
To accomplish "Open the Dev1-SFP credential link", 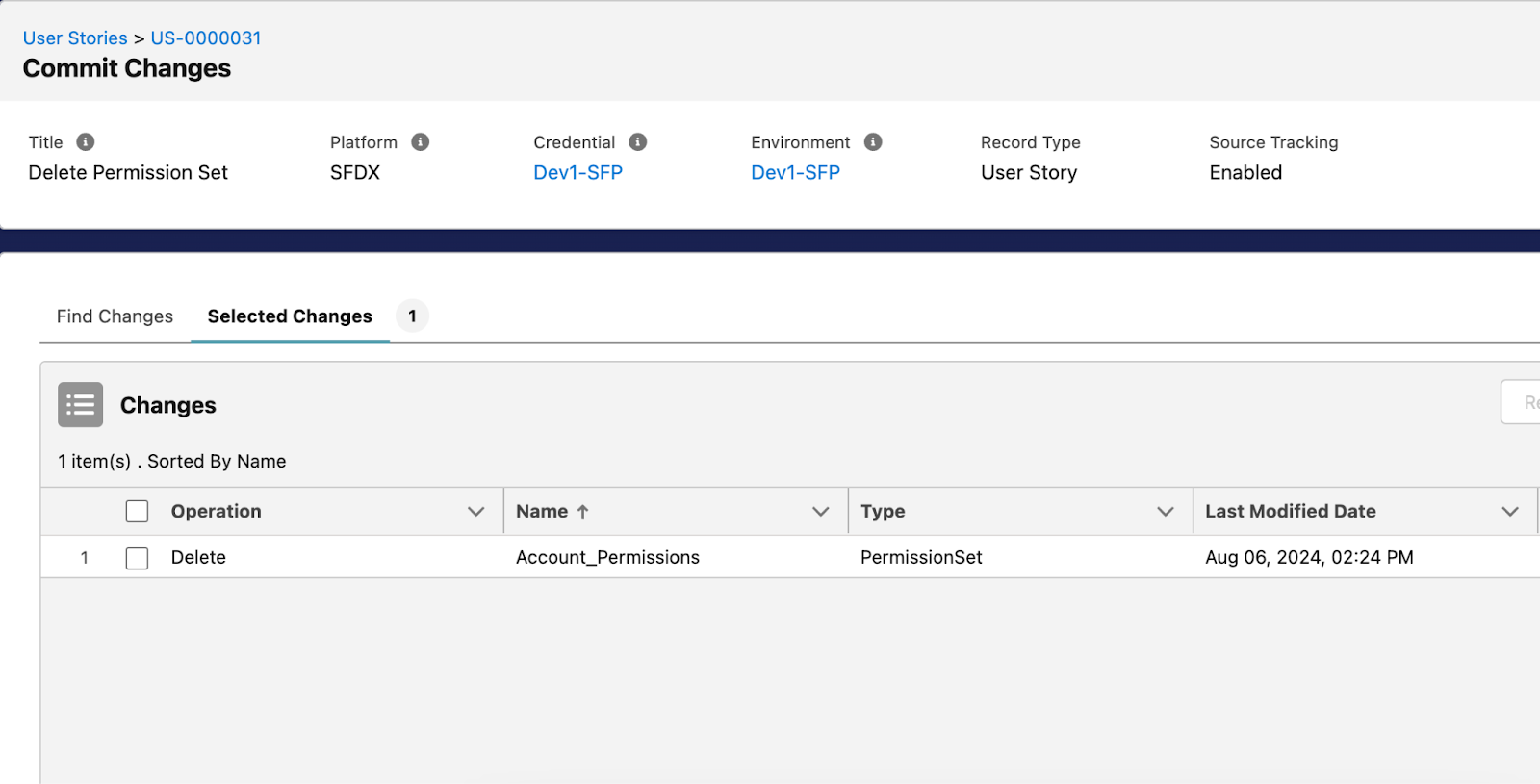I will [577, 173].
